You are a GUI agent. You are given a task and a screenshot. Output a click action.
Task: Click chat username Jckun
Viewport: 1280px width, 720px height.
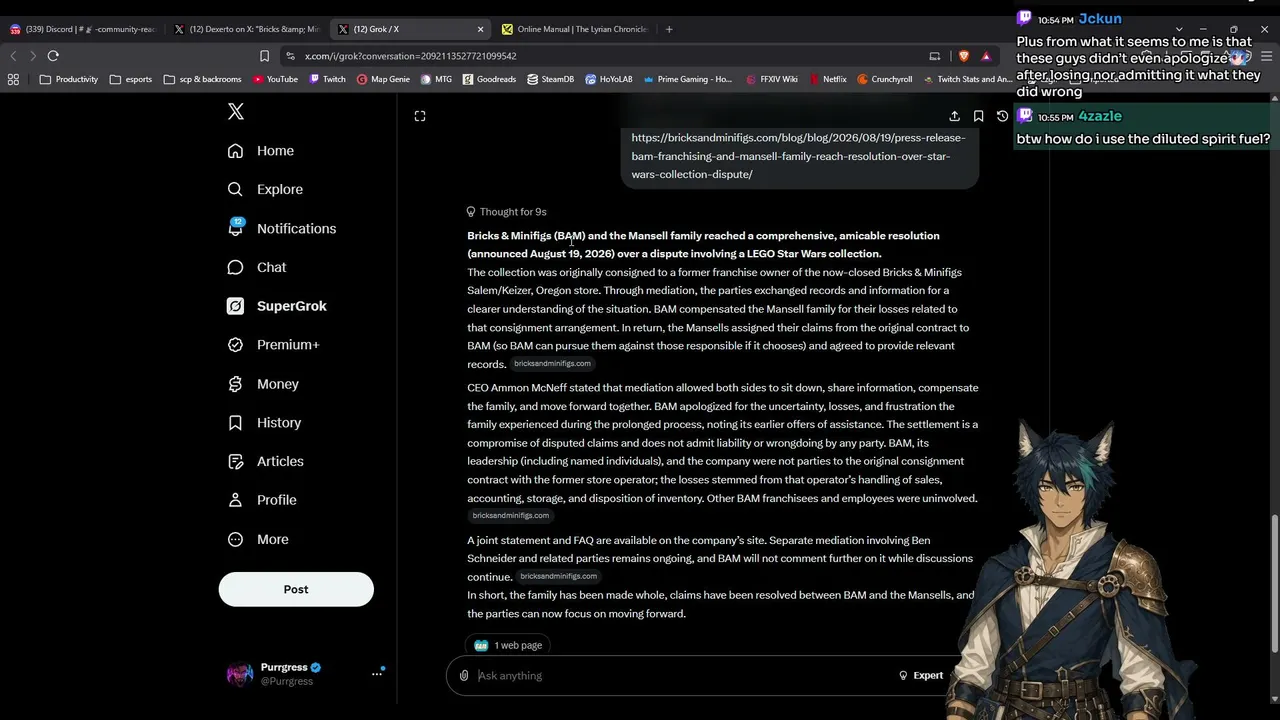tap(1100, 19)
